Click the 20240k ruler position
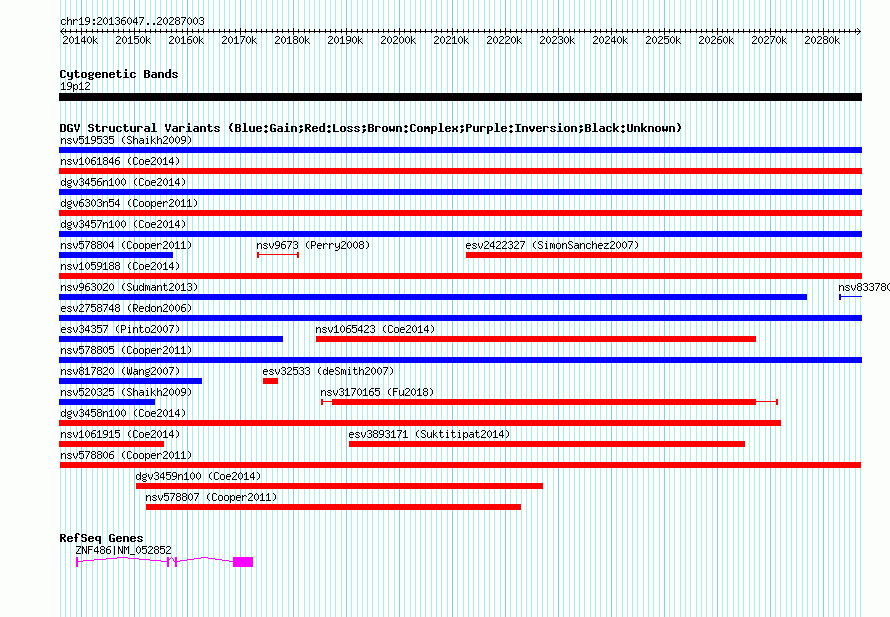Viewport: 890px width, 617px height. click(610, 40)
